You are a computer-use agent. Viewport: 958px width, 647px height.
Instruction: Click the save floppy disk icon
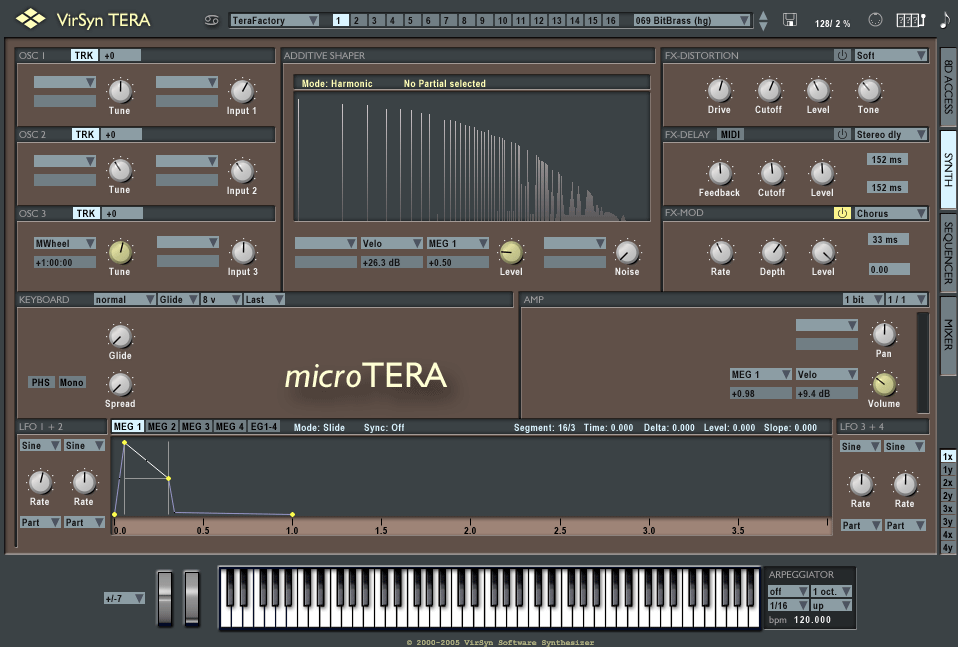(789, 20)
